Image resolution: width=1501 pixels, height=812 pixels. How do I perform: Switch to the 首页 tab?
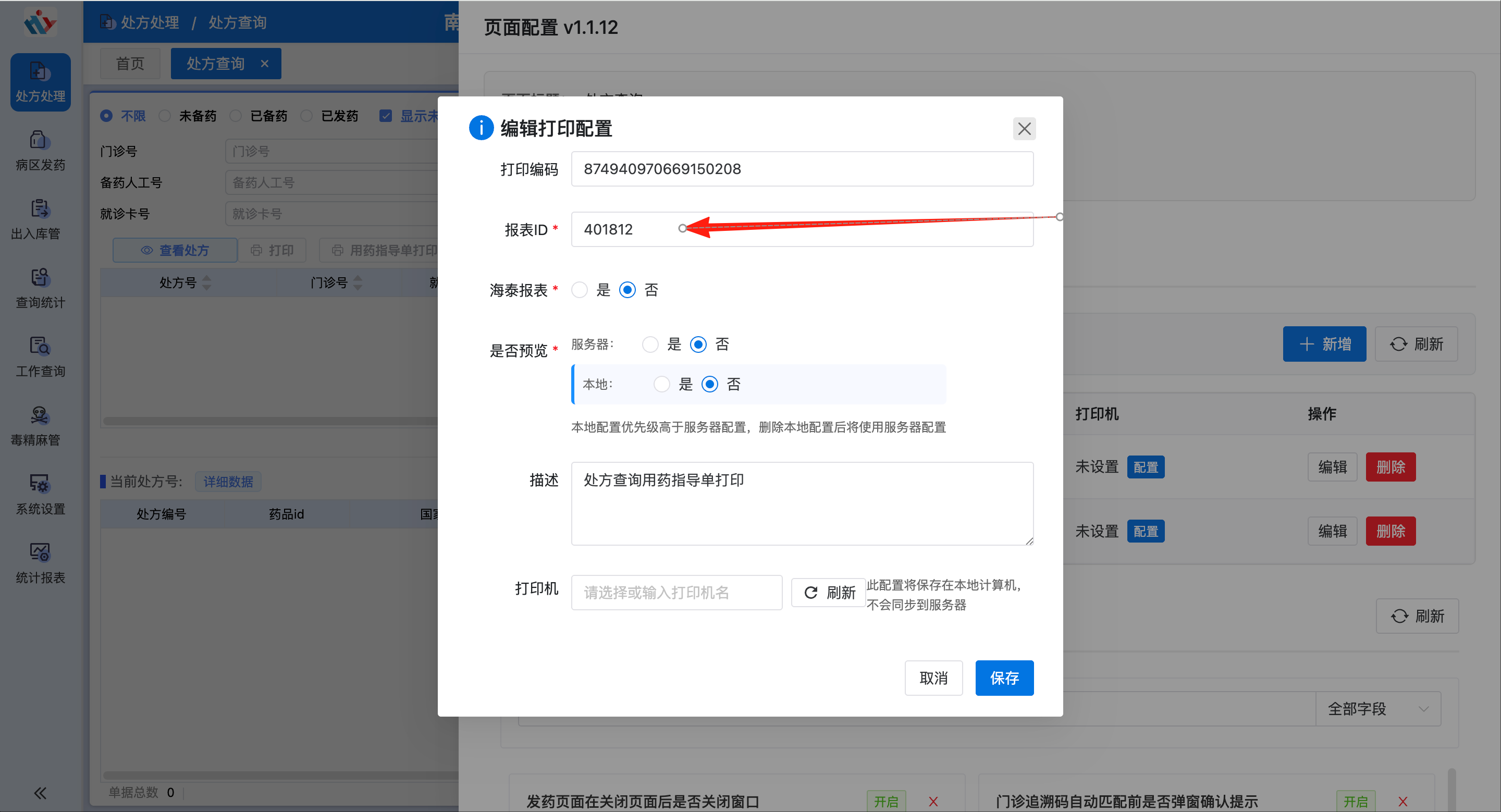130,63
